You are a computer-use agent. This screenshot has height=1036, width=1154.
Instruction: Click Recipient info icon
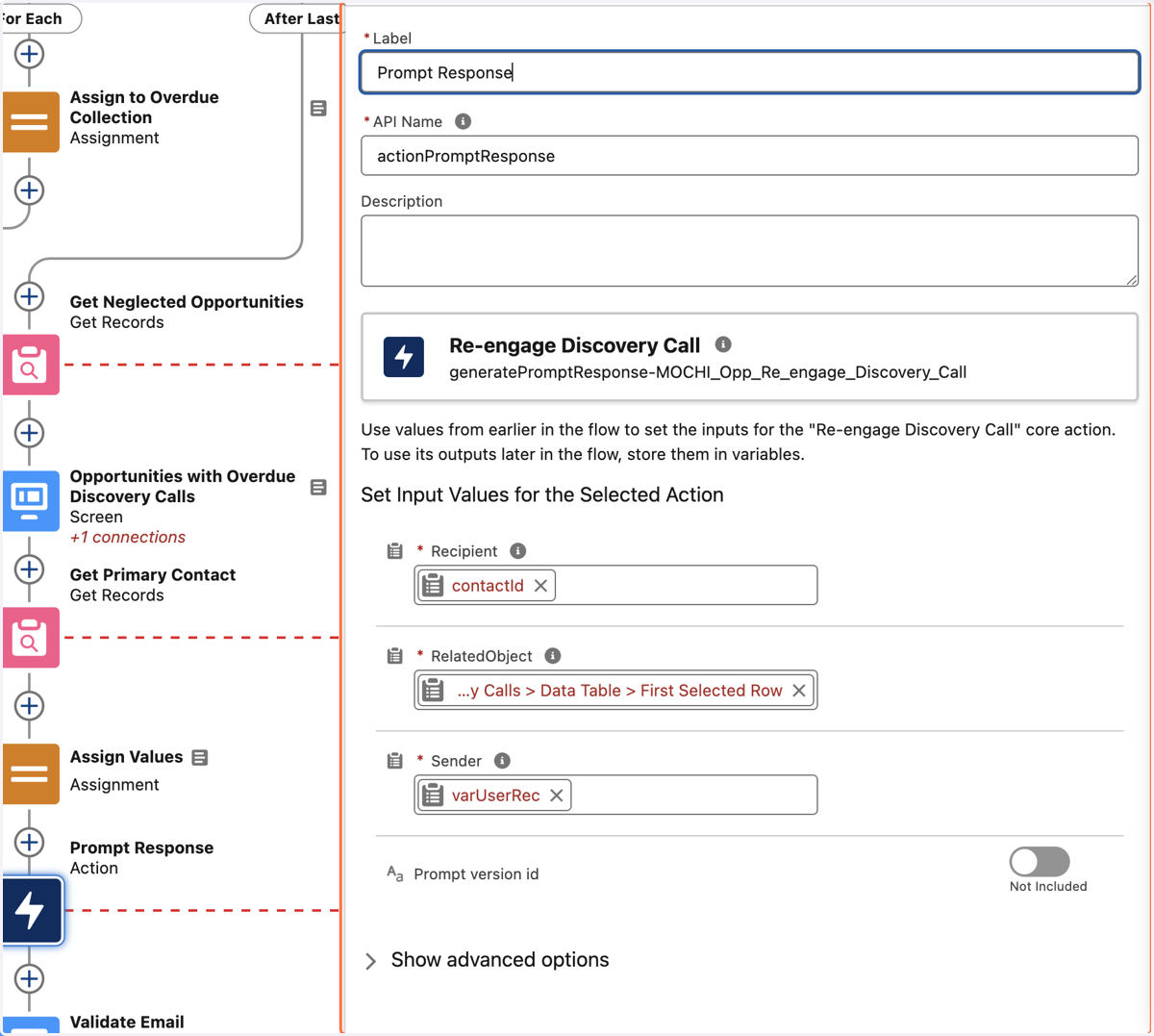[x=517, y=551]
